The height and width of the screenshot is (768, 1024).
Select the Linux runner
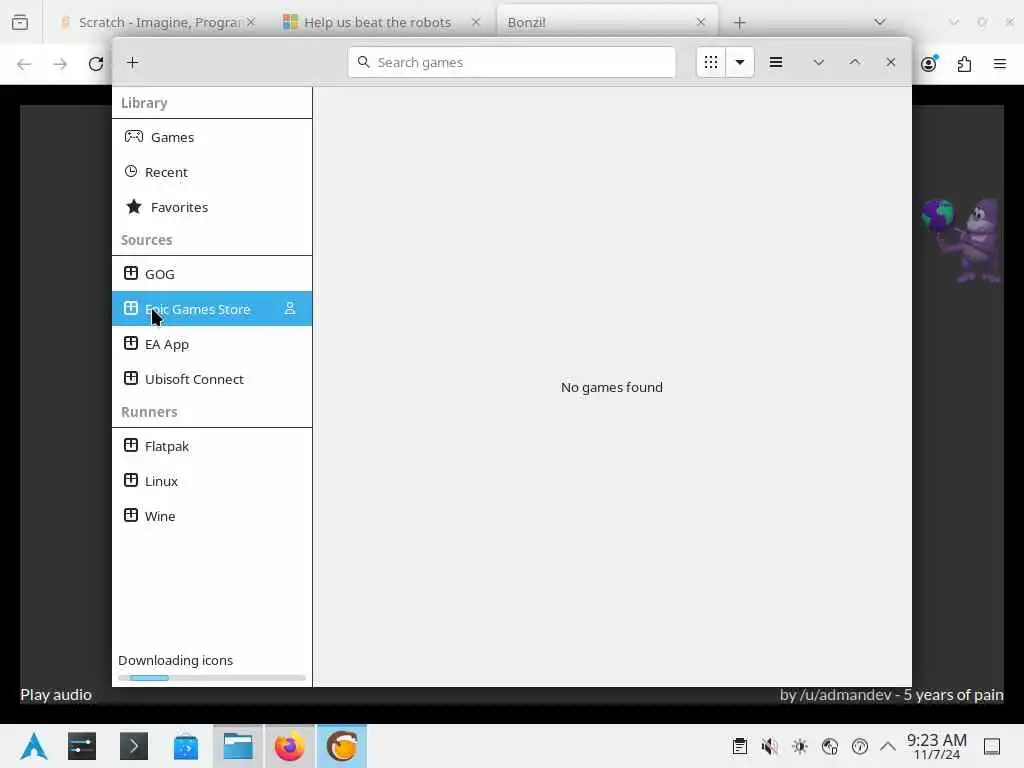click(212, 481)
